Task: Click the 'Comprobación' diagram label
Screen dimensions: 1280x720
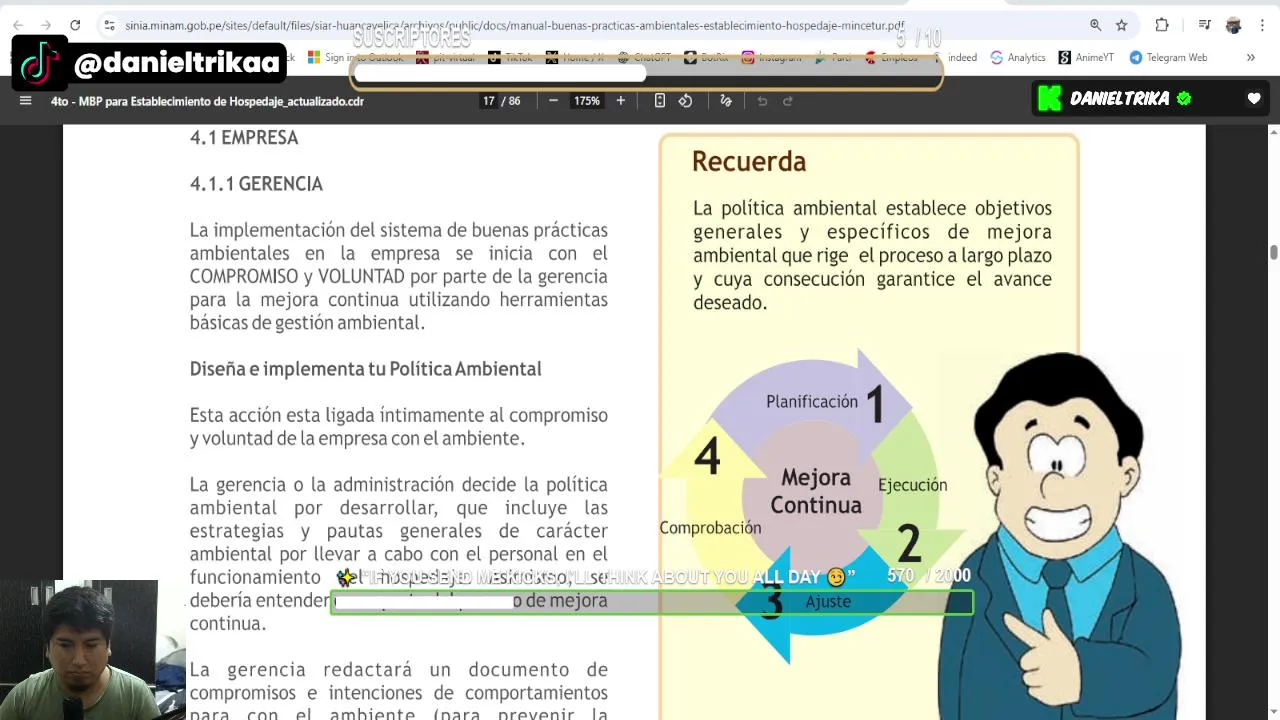Action: click(x=710, y=528)
